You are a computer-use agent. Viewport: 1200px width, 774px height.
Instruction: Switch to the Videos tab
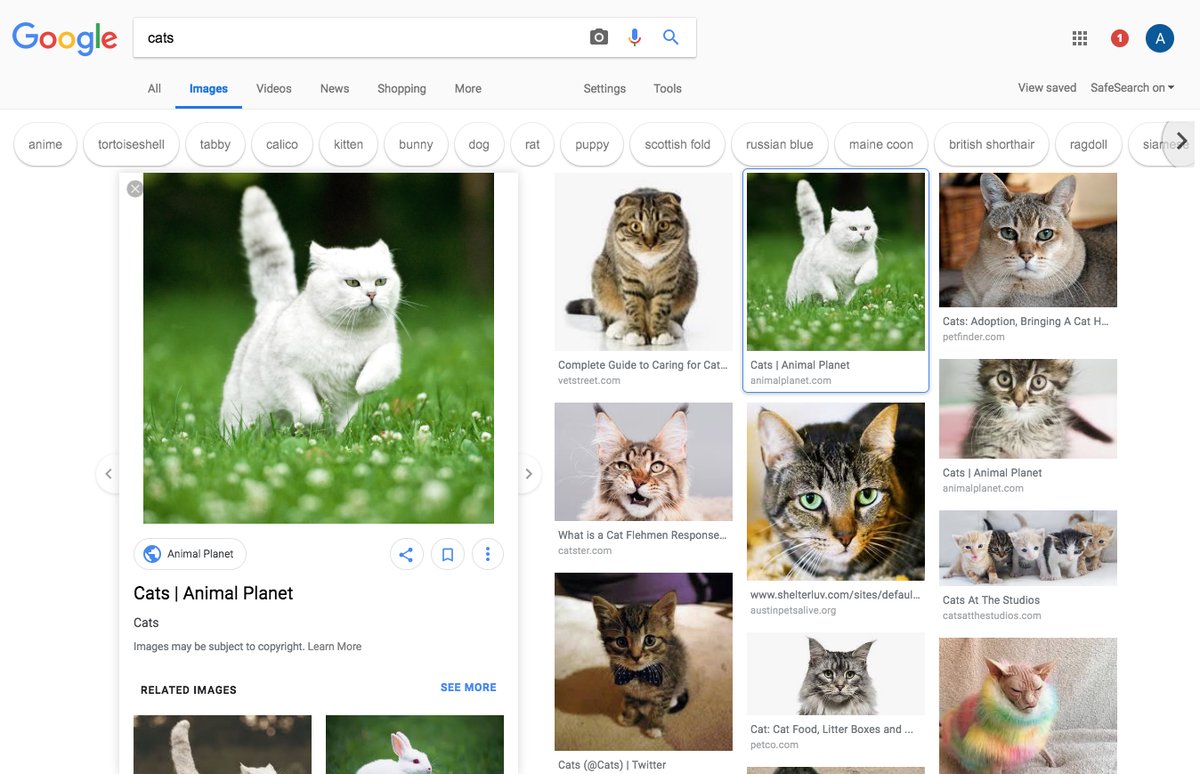pos(273,88)
